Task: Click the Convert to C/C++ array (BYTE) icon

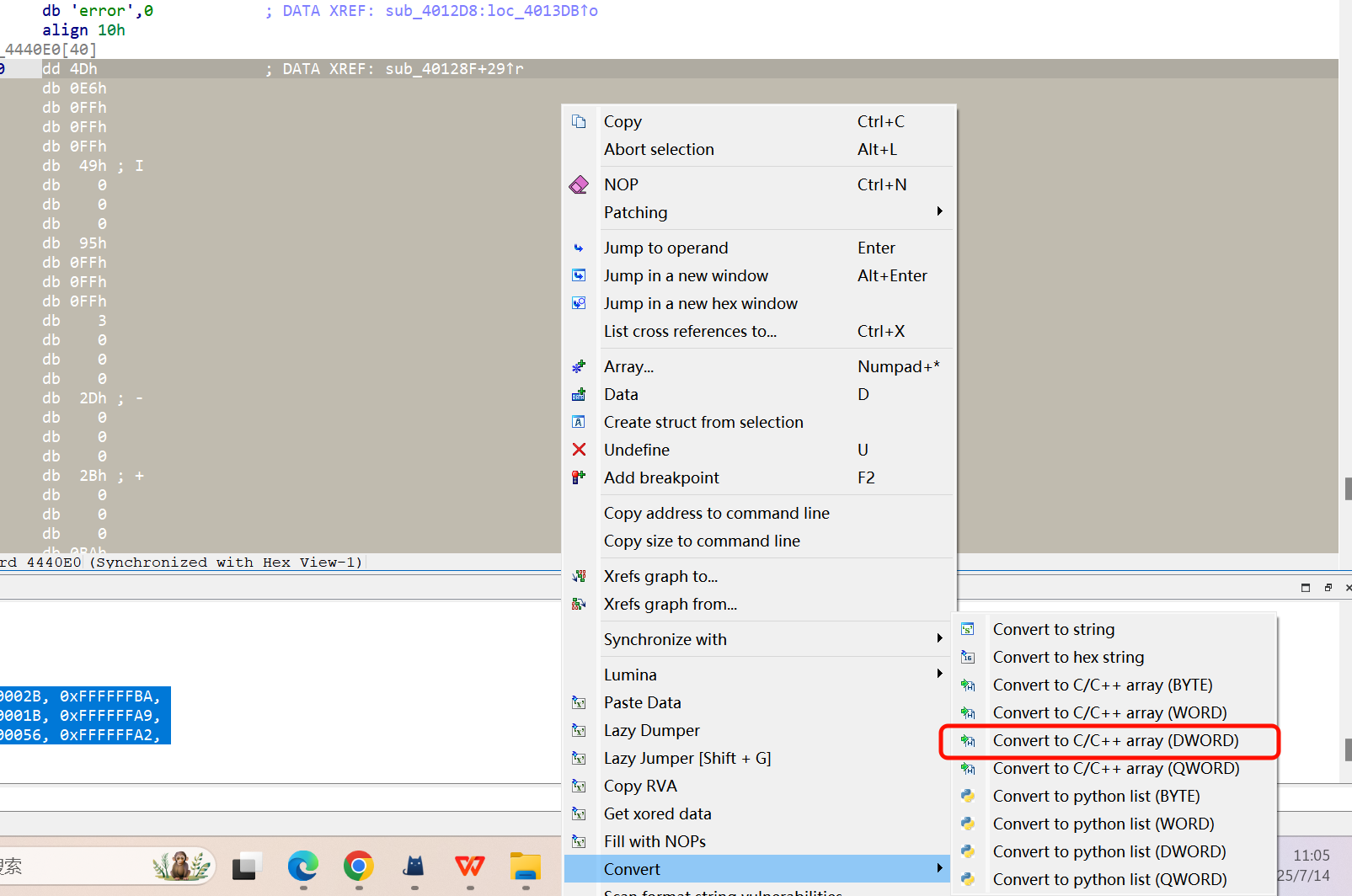Action: [x=968, y=685]
